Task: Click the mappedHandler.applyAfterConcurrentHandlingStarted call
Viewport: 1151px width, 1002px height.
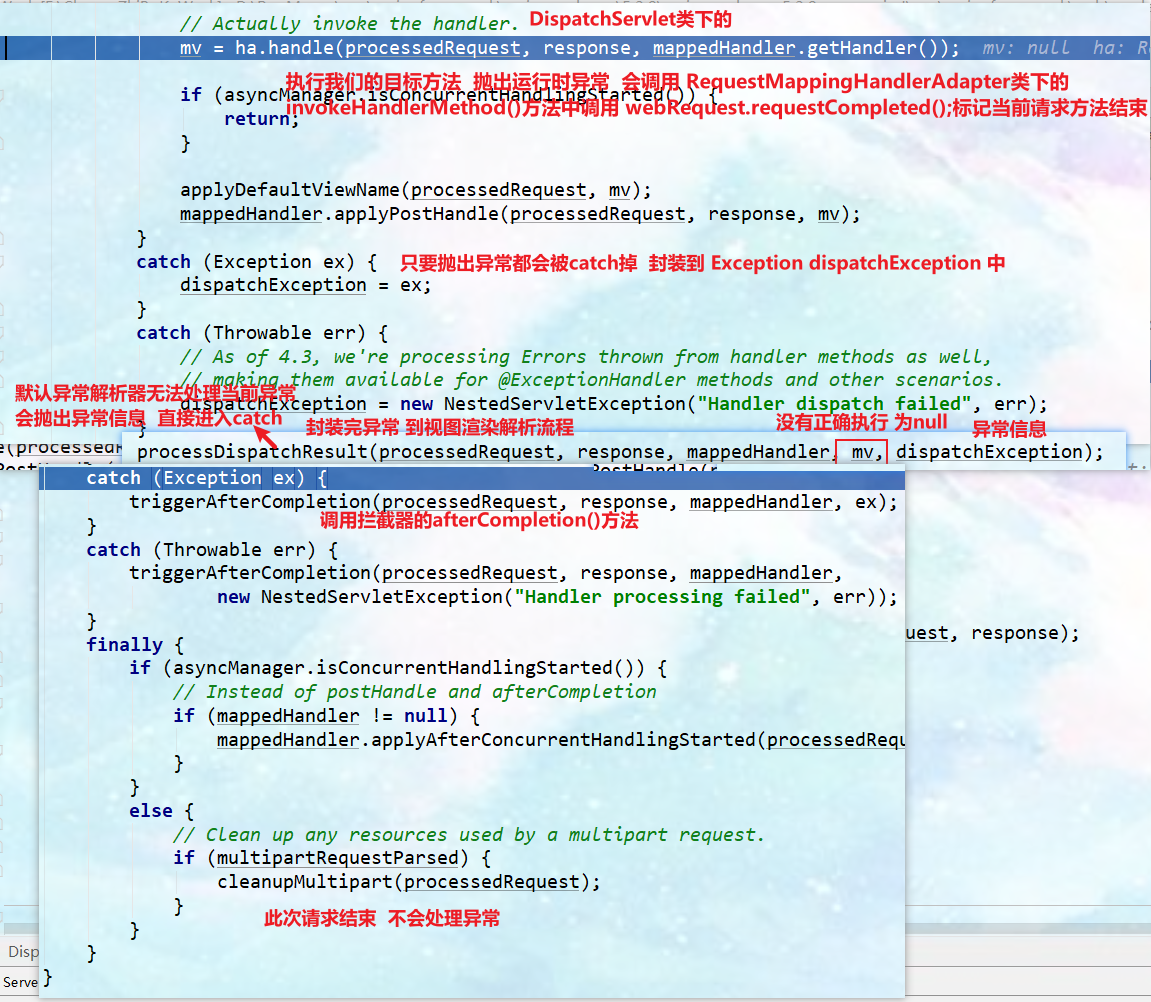Action: coord(561,740)
